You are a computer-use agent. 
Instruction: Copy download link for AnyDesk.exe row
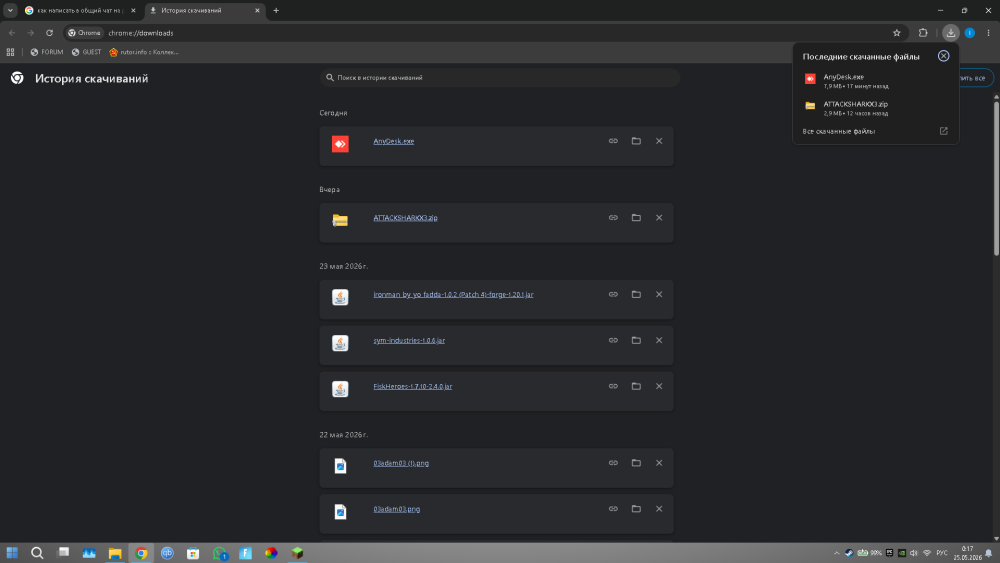pos(613,141)
